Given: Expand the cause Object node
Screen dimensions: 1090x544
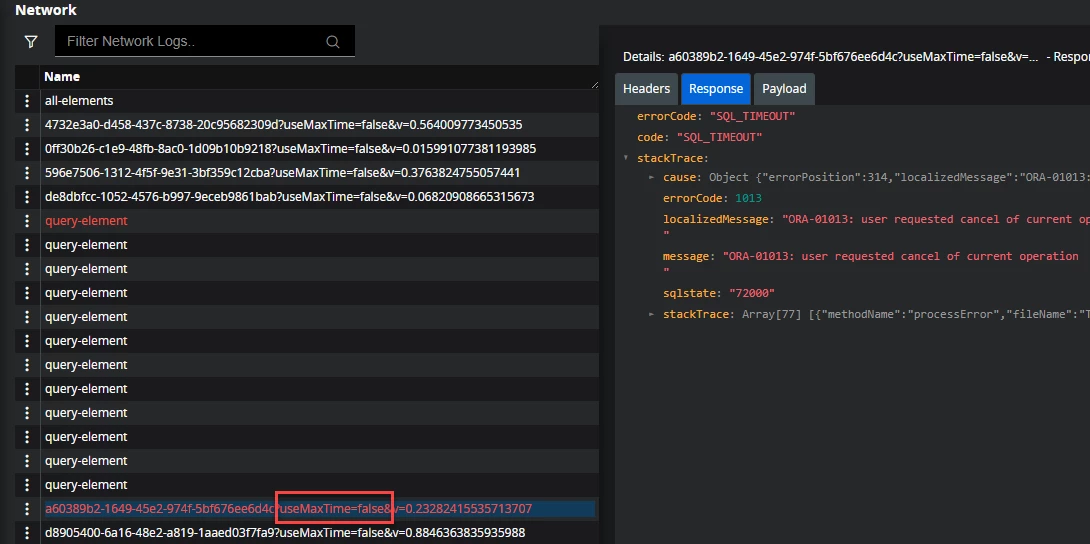Looking at the screenshot, I should [652, 177].
